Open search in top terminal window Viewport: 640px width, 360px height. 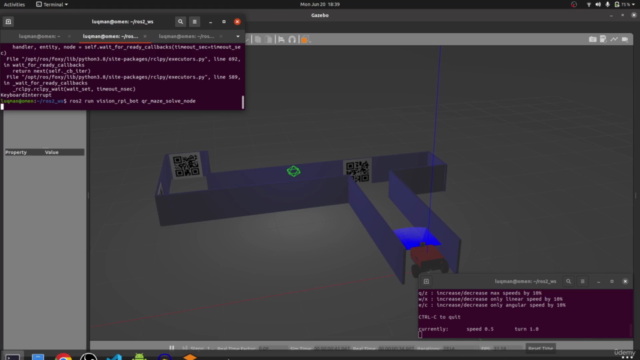coord(180,22)
